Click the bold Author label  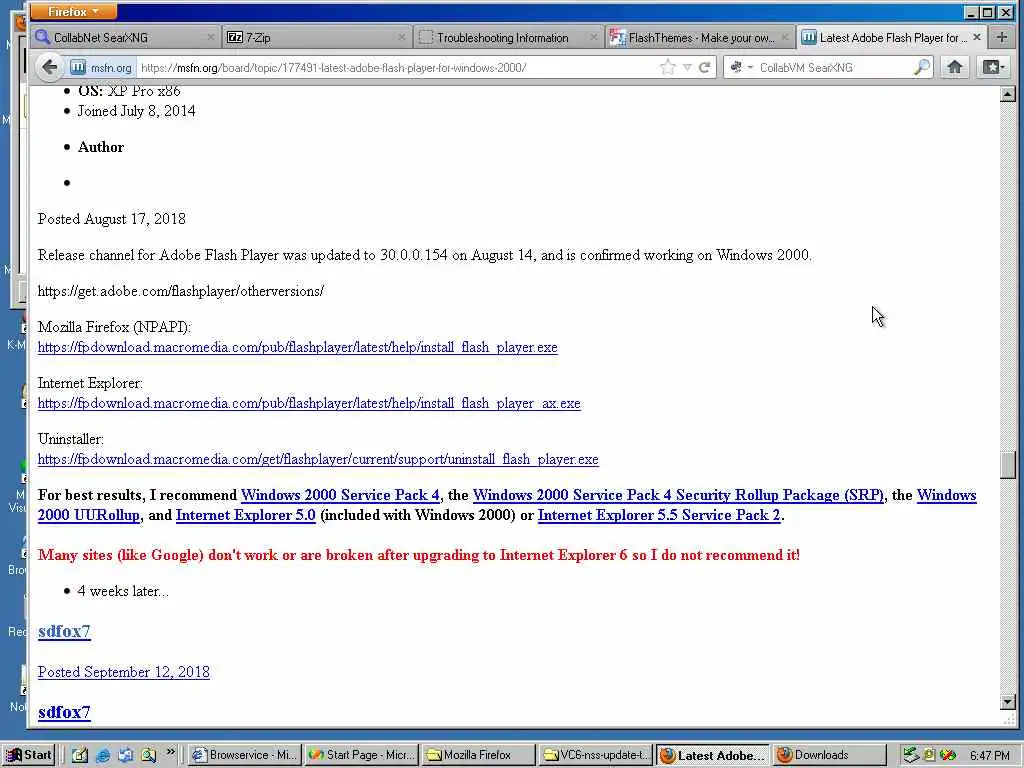[101, 147]
